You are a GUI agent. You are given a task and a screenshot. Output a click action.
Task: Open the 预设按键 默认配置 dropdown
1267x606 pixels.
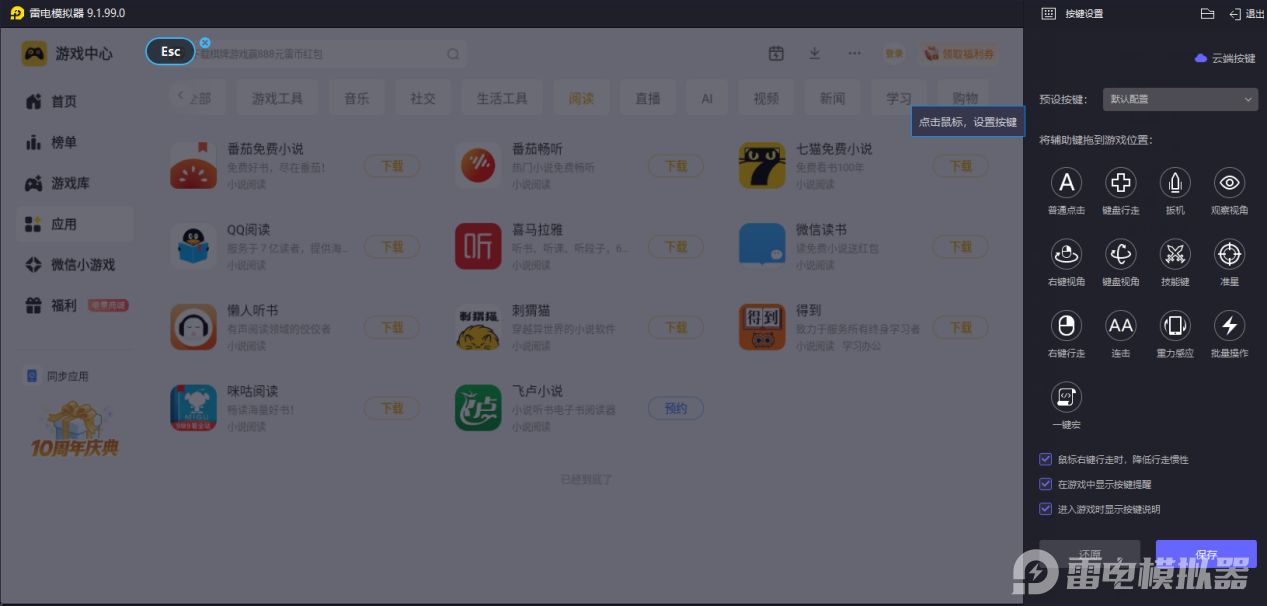click(1180, 99)
